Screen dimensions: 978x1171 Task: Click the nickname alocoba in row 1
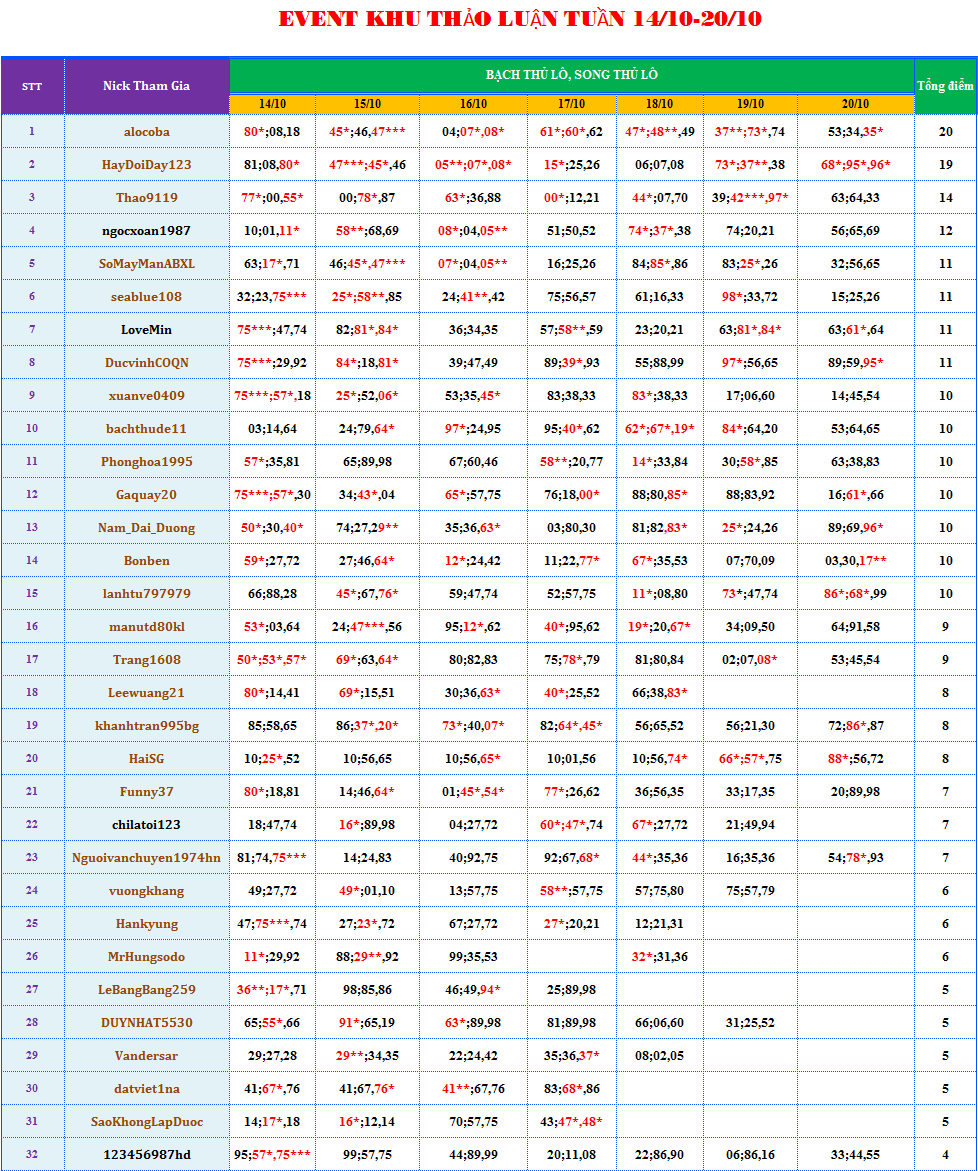[x=146, y=131]
